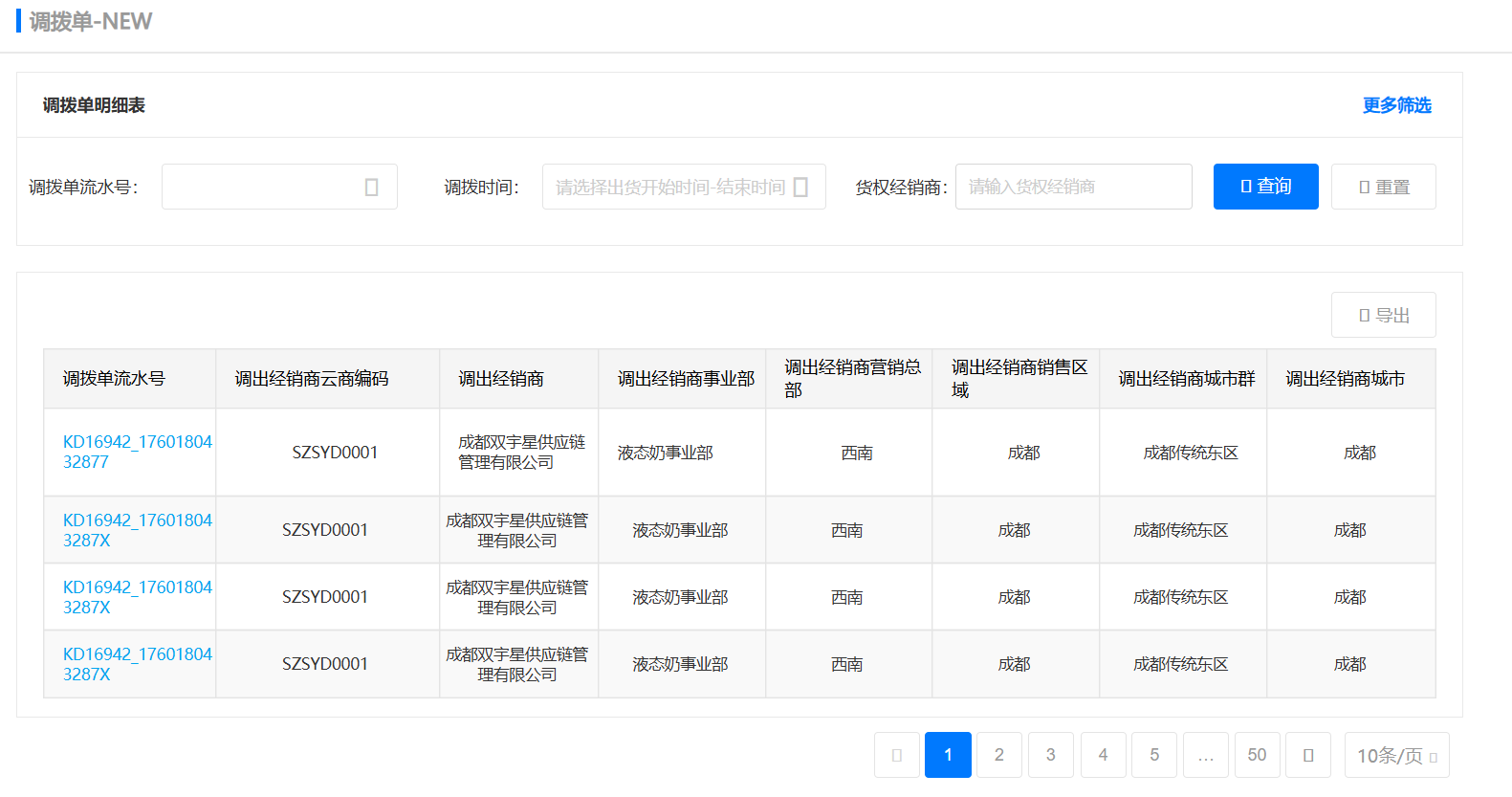Click the 调出经销商云商编码 column header
Viewport: 1512px width, 797px height.
[328, 379]
